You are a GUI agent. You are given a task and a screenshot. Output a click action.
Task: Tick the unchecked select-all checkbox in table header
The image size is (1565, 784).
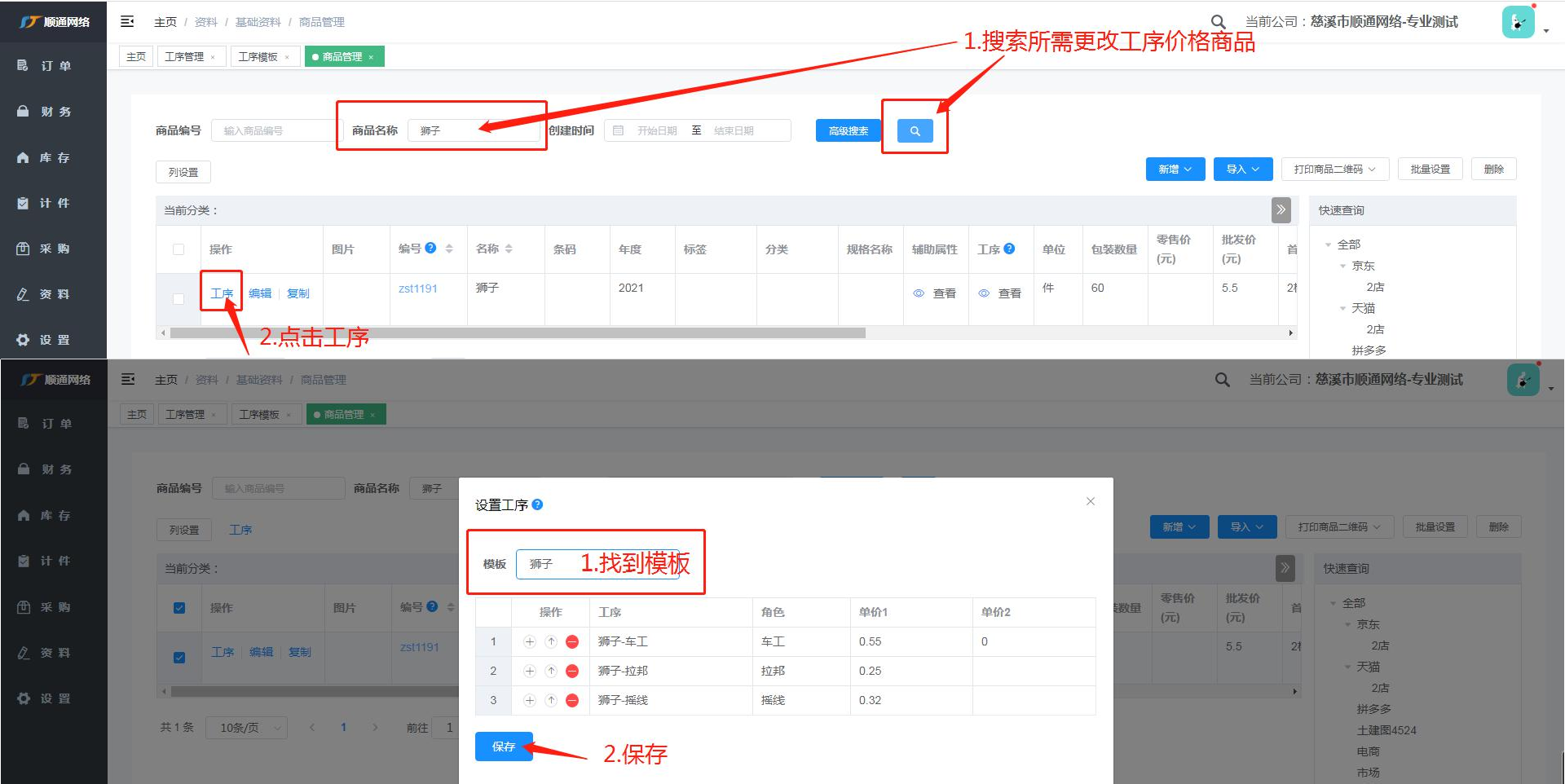click(179, 249)
